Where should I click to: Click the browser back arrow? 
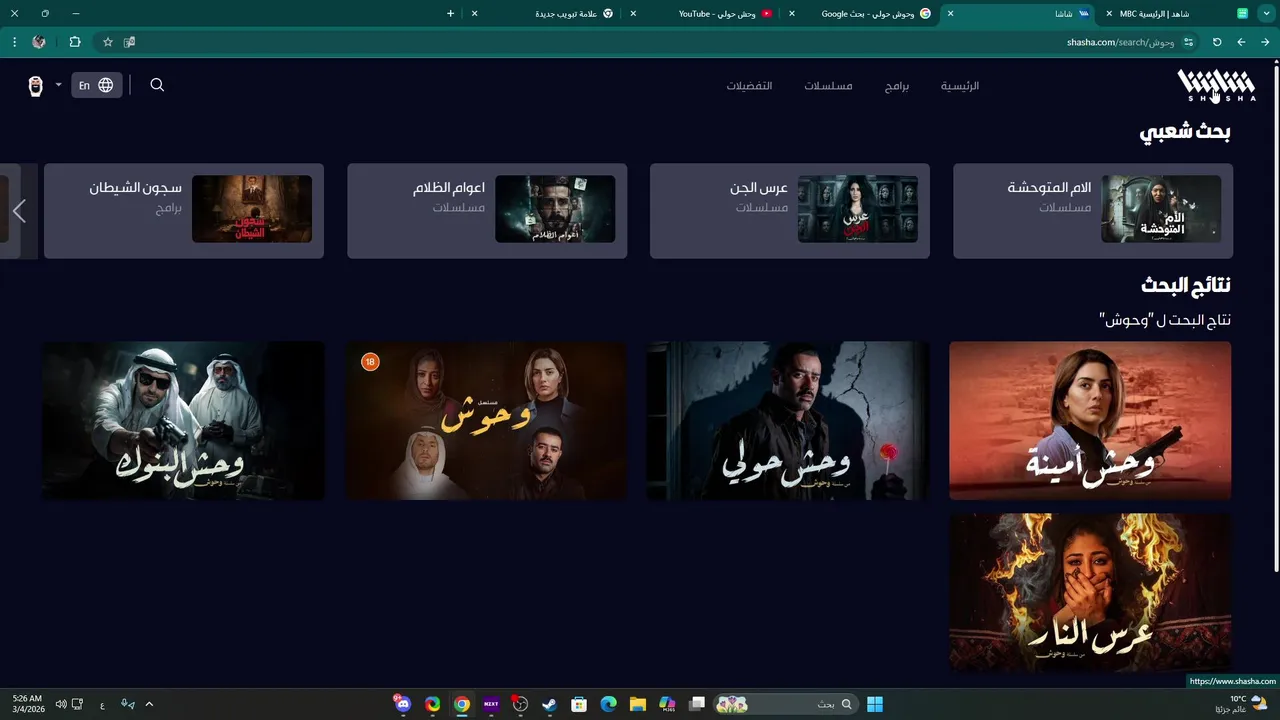[1265, 42]
